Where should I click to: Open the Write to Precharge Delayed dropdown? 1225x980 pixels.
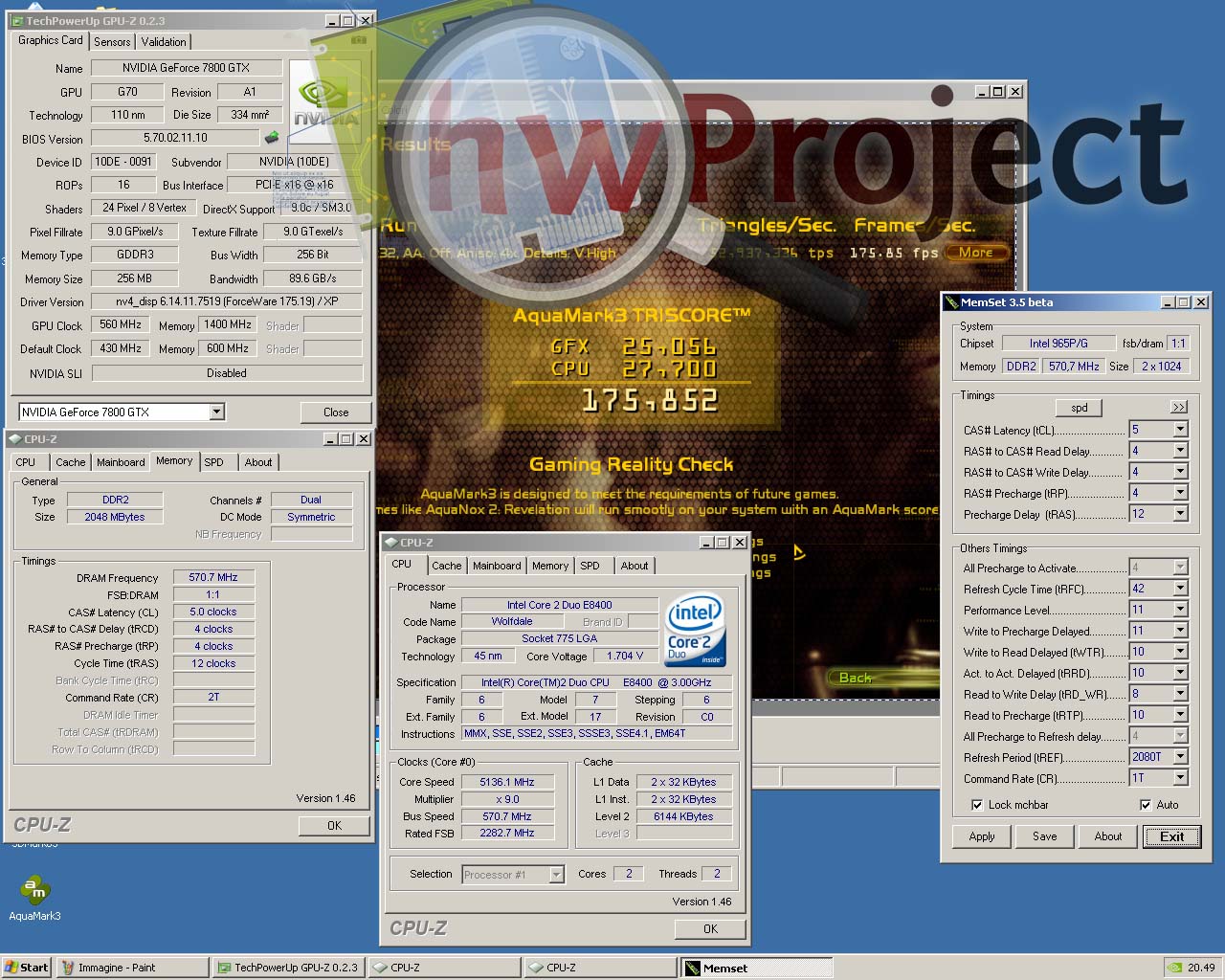click(1180, 631)
